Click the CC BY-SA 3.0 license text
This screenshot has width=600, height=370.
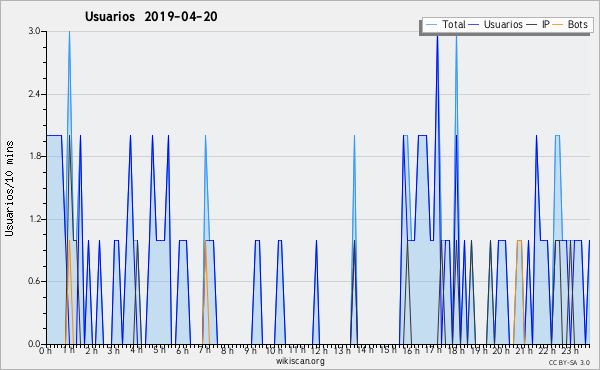[x=569, y=362]
